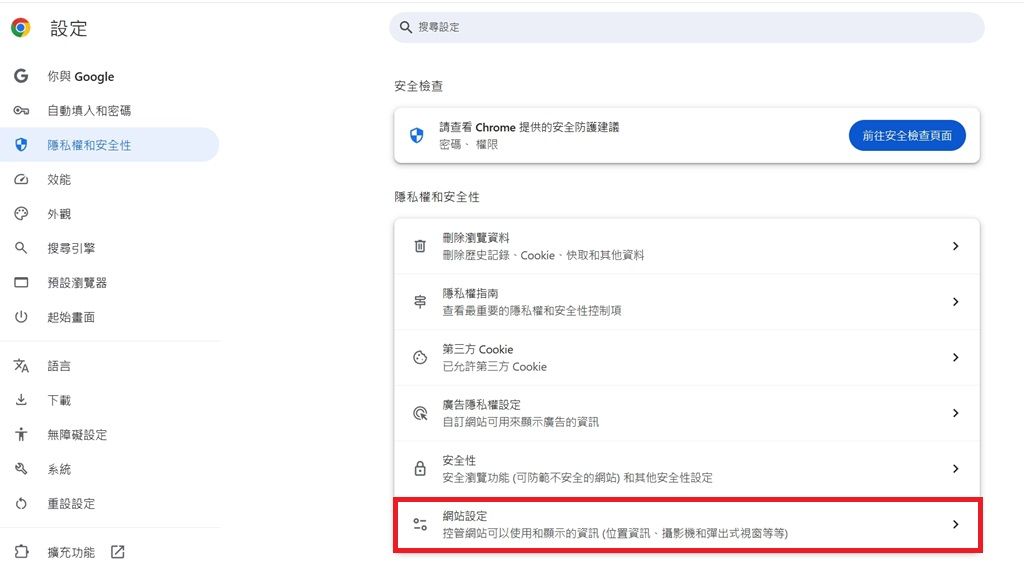Open the 重設設定 sidebar entry
Image resolution: width=1024 pixels, height=572 pixels.
pyautogui.click(x=71, y=504)
